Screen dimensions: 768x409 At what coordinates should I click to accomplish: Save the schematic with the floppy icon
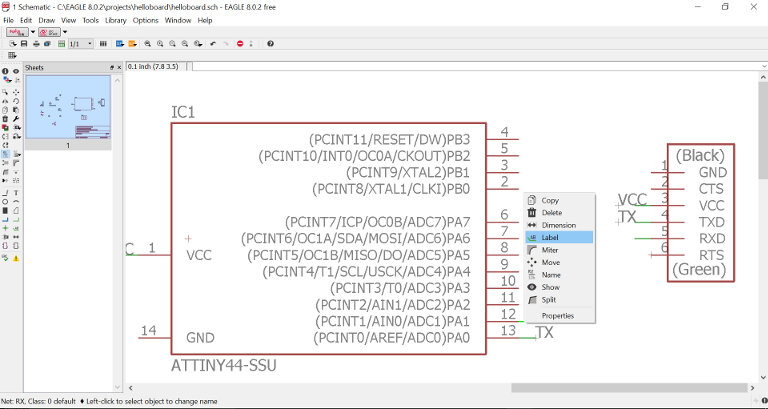tap(24, 44)
